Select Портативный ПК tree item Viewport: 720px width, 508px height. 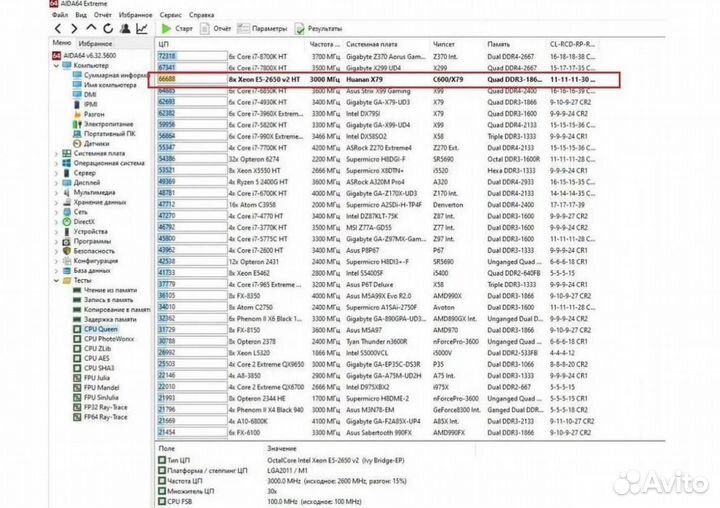(x=104, y=134)
